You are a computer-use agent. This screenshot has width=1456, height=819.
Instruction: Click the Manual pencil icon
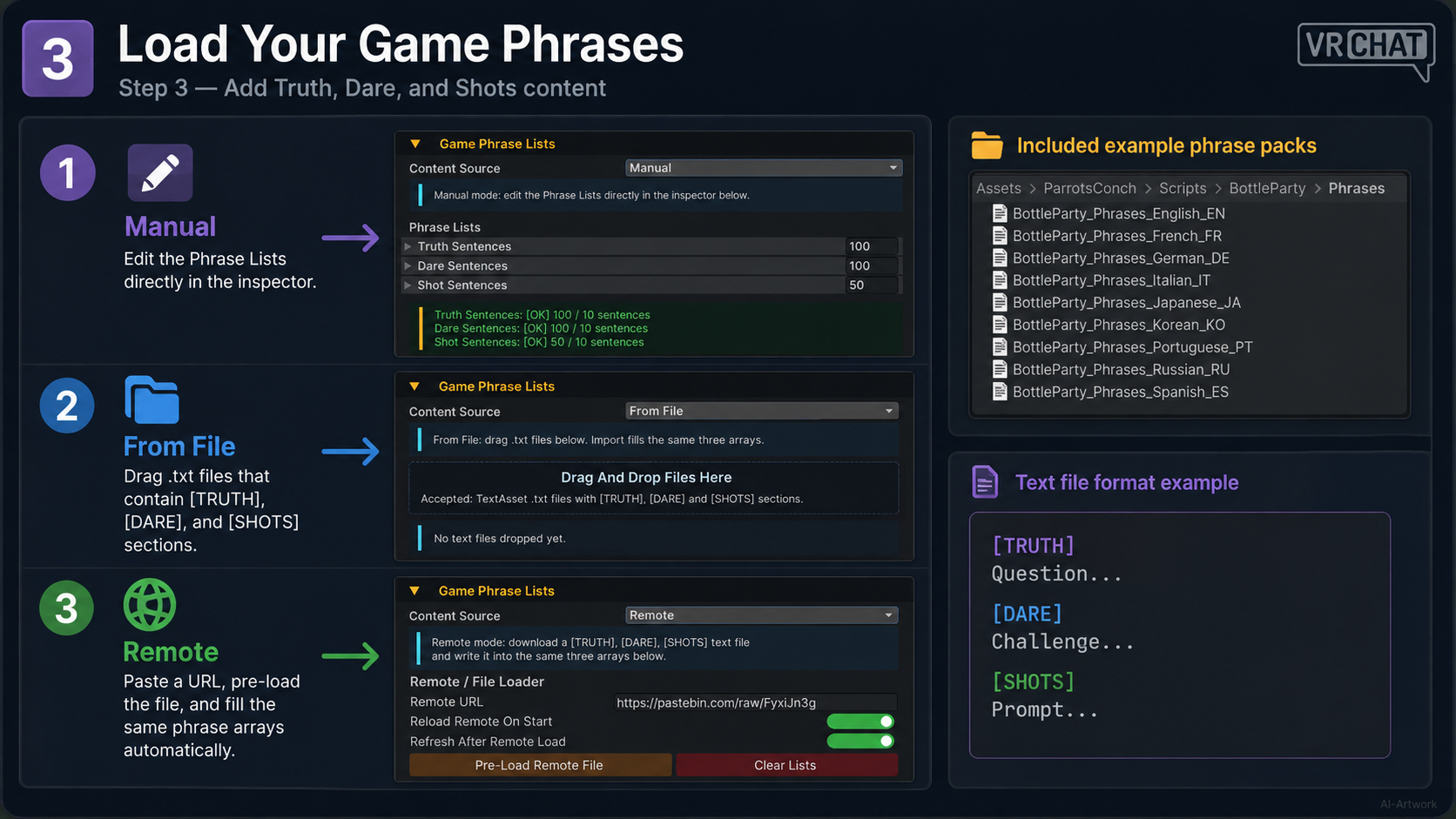160,172
